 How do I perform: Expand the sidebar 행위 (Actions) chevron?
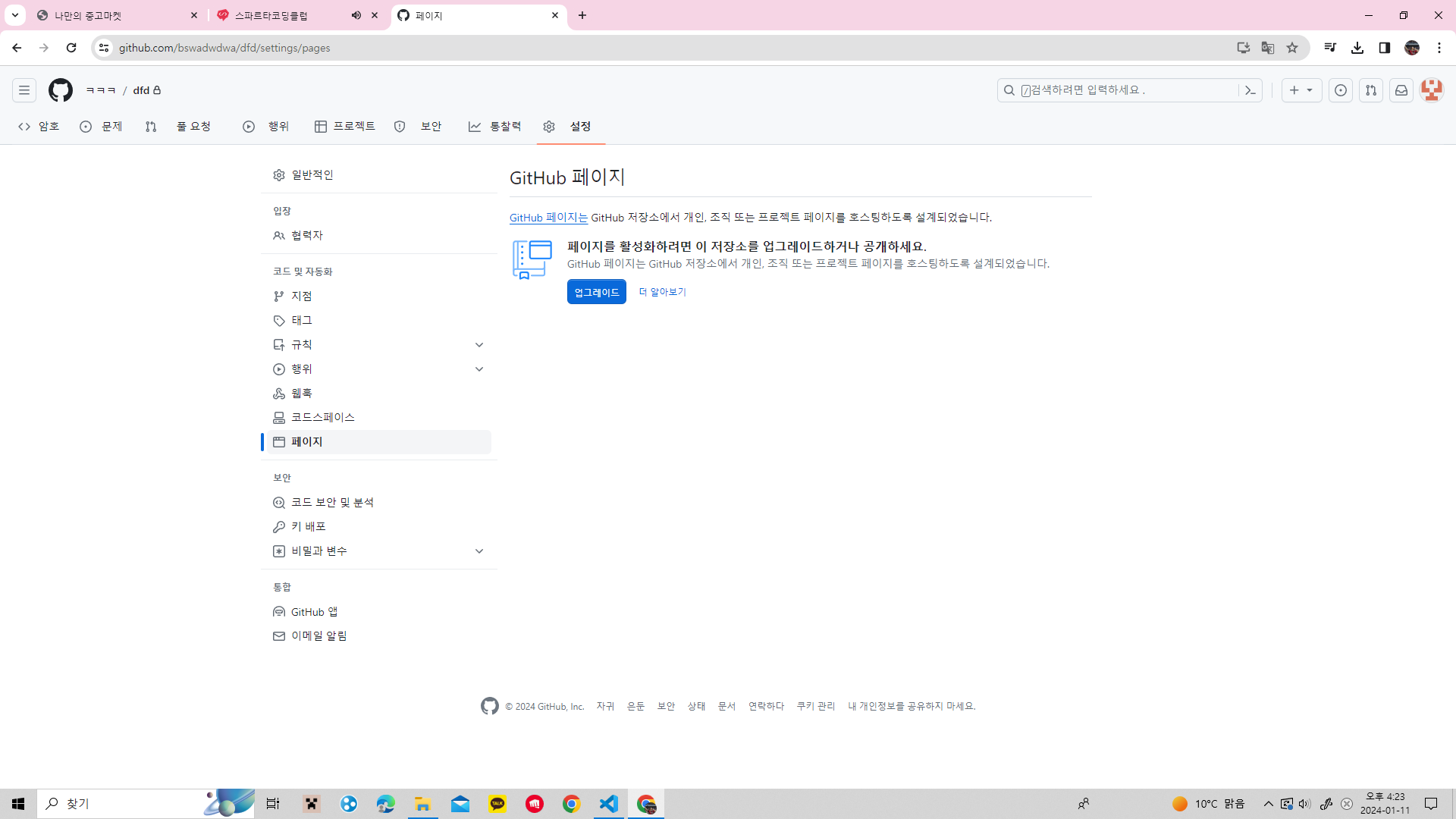(479, 369)
